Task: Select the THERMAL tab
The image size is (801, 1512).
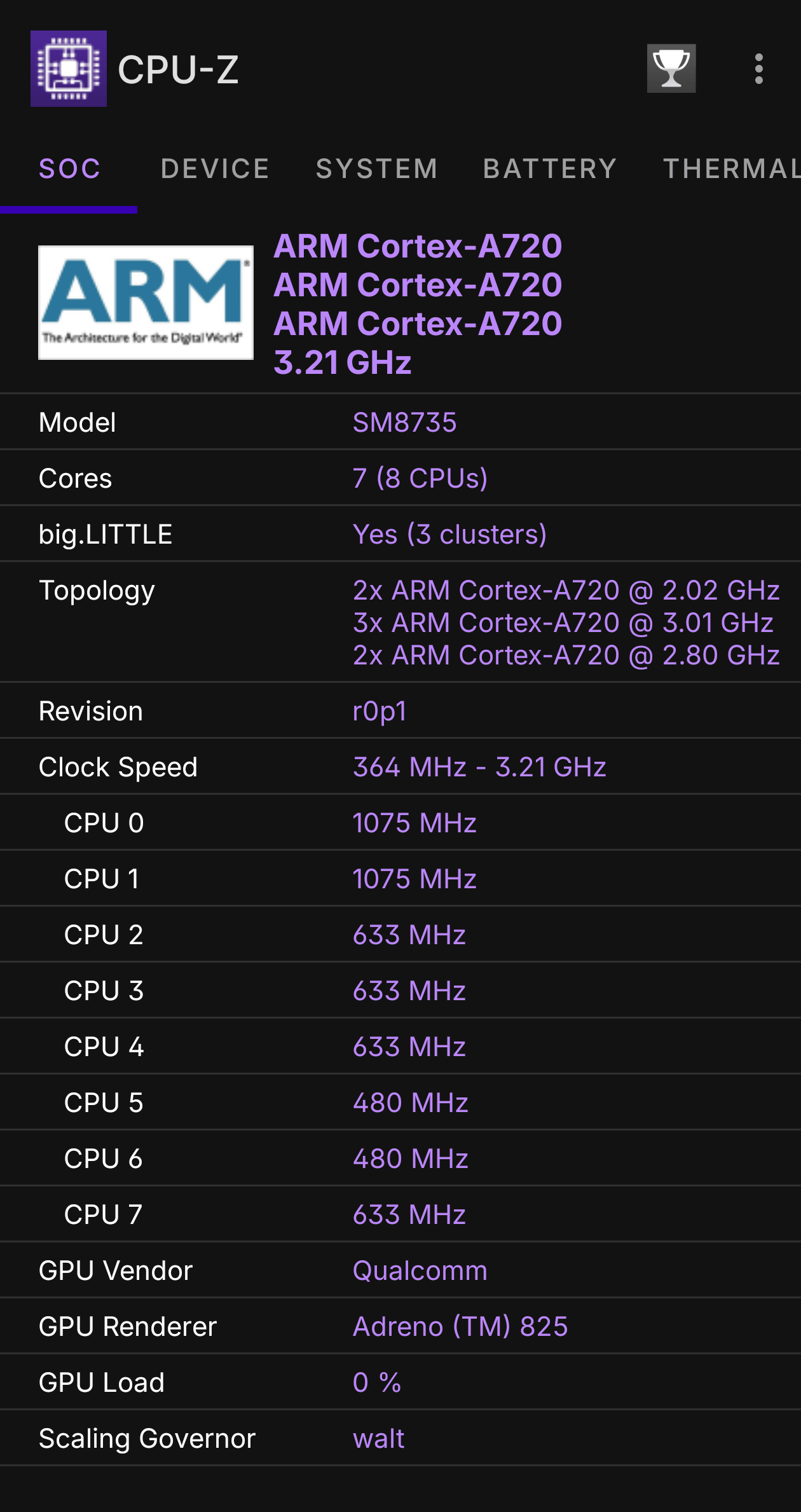Action: pyautogui.click(x=731, y=169)
